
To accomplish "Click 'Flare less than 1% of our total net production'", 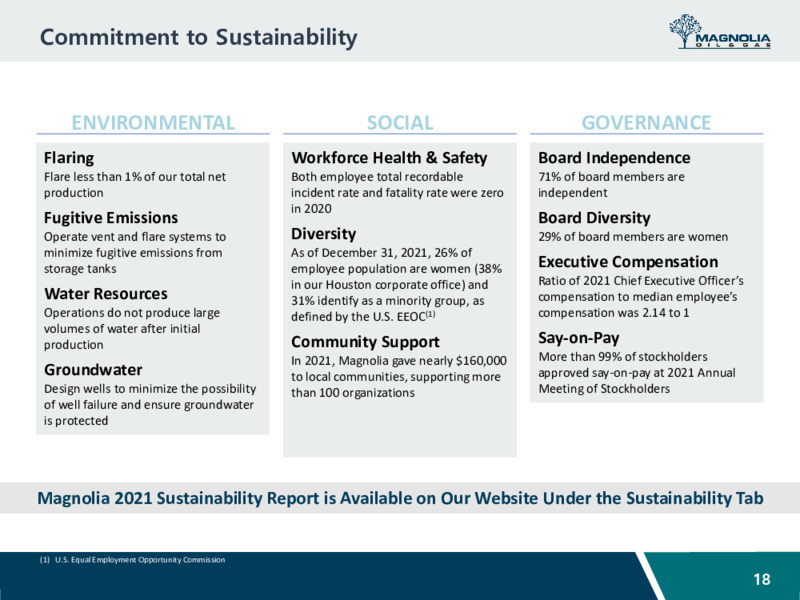I will [135, 185].
